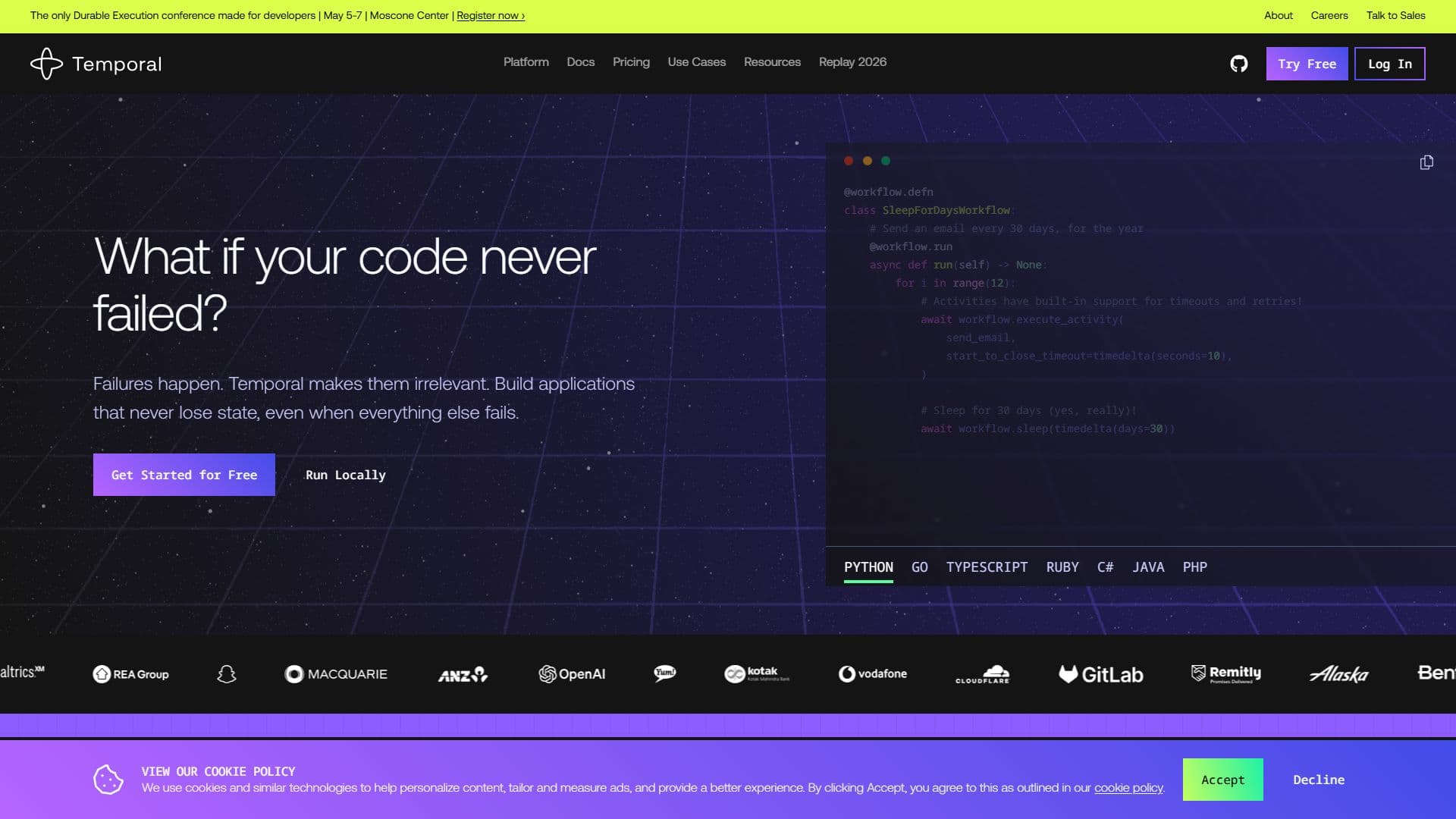This screenshot has height=819, width=1456.
Task: Open the Resources menu
Action: click(772, 62)
